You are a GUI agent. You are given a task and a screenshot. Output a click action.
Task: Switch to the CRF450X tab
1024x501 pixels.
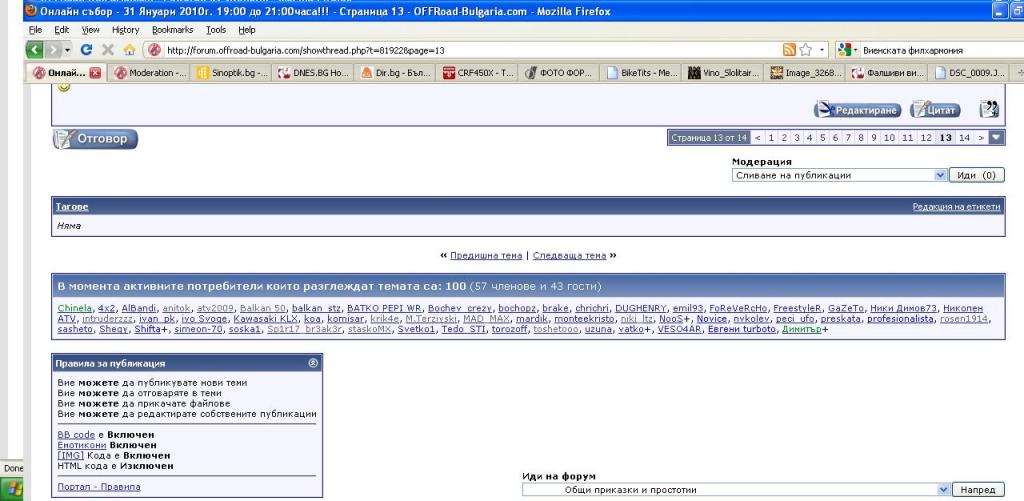479,73
